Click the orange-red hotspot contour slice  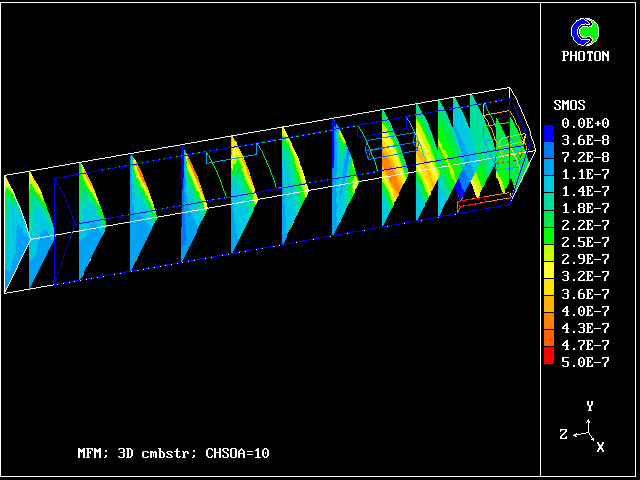[x=393, y=172]
